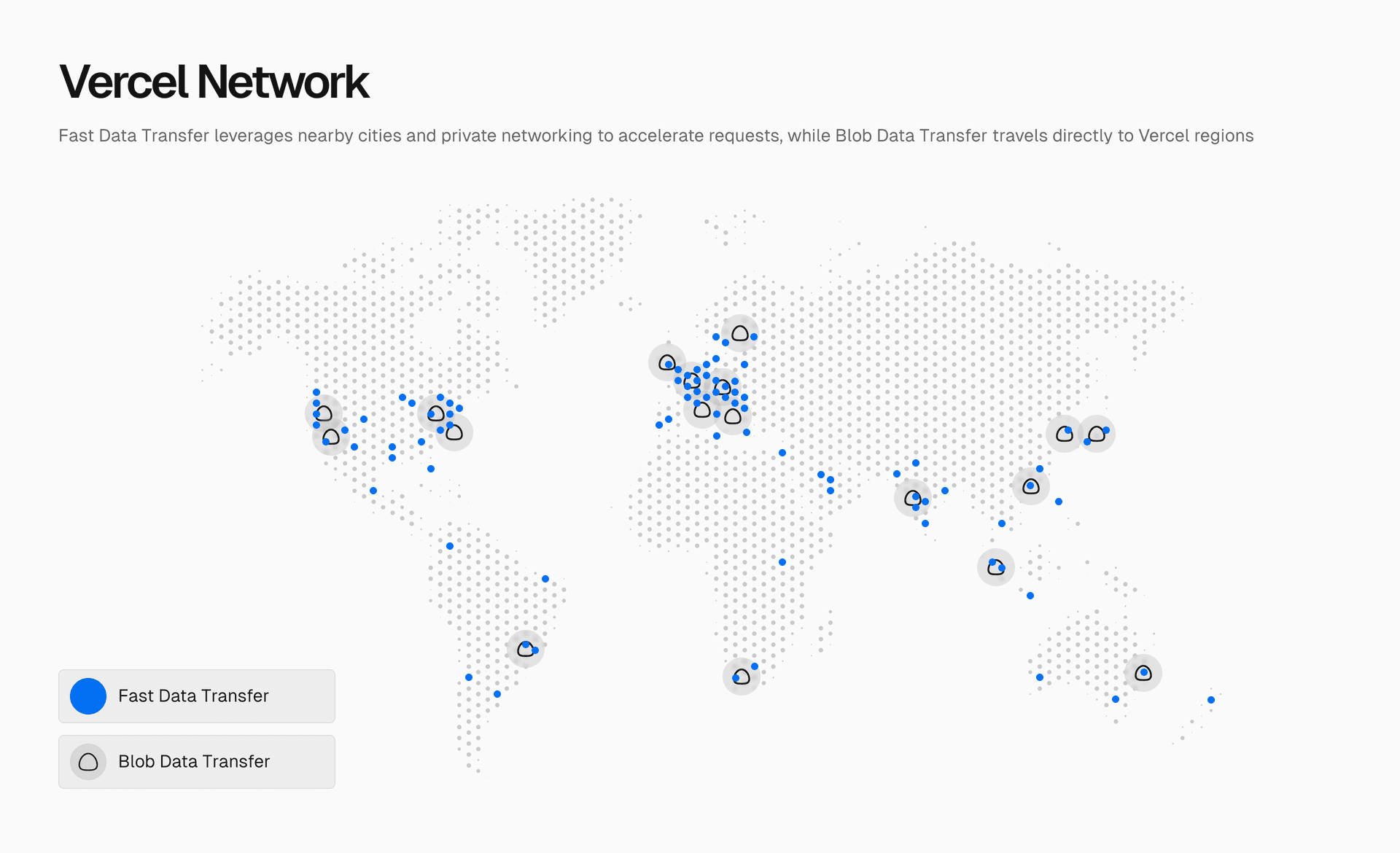Image resolution: width=1400 pixels, height=853 pixels.
Task: Click the blue dot in New Zealand
Action: [1211, 700]
